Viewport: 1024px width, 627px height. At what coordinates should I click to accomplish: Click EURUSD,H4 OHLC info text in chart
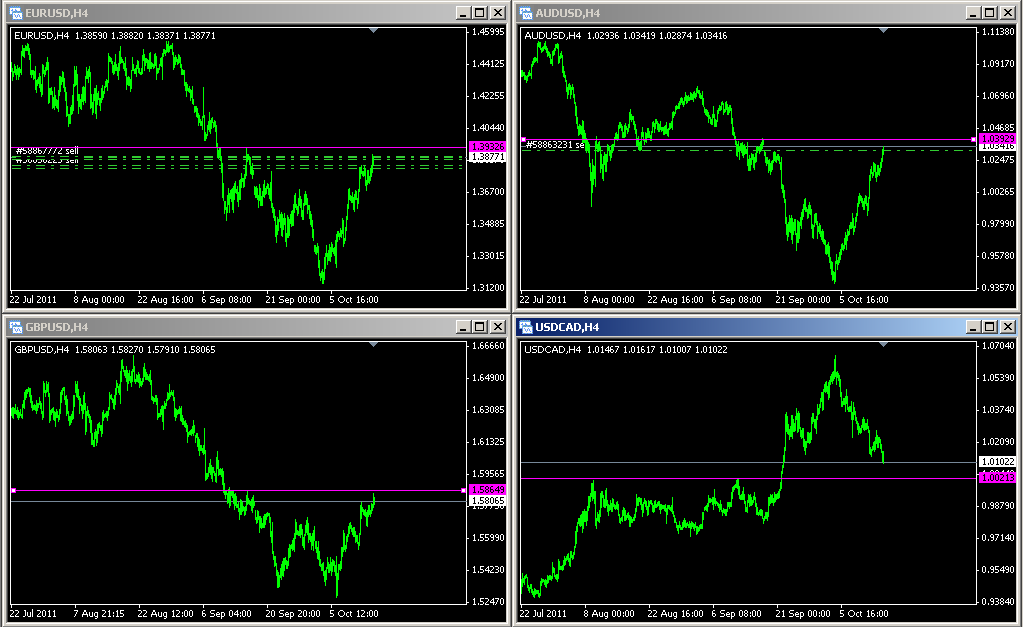coord(115,36)
